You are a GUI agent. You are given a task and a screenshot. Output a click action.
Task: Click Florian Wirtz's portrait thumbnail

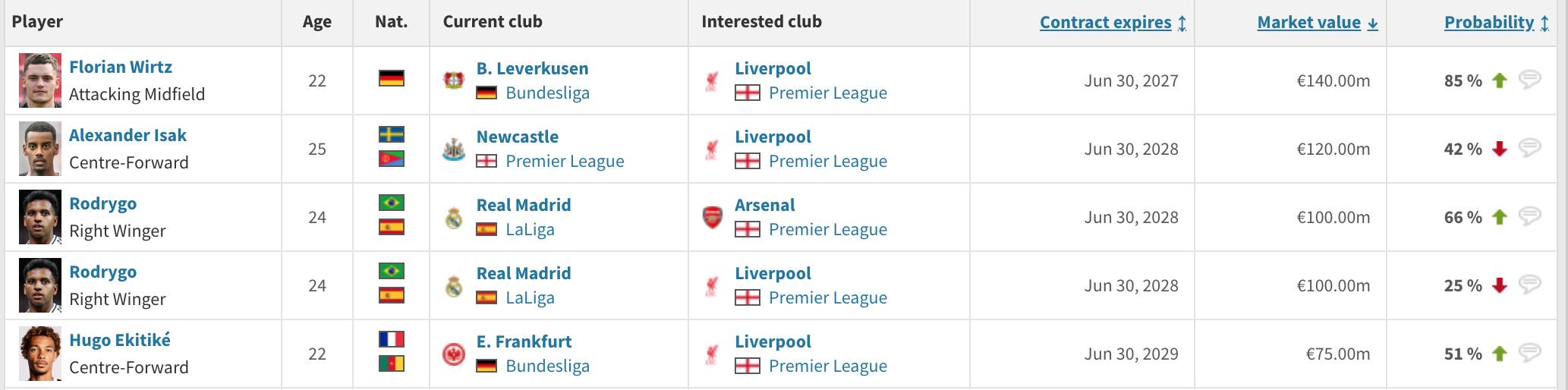pyautogui.click(x=40, y=80)
